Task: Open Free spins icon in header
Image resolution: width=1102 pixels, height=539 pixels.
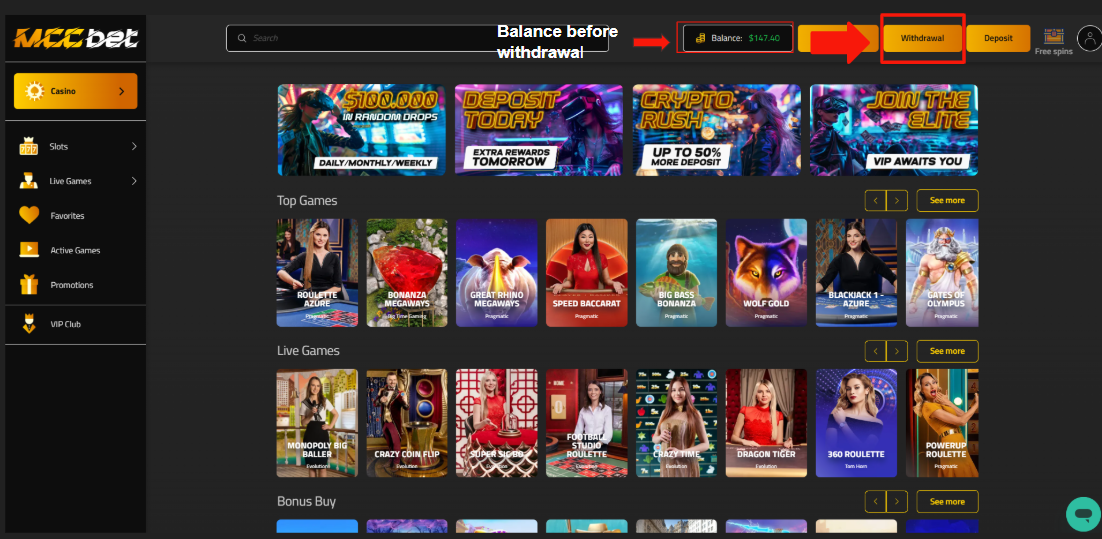Action: pyautogui.click(x=1053, y=37)
